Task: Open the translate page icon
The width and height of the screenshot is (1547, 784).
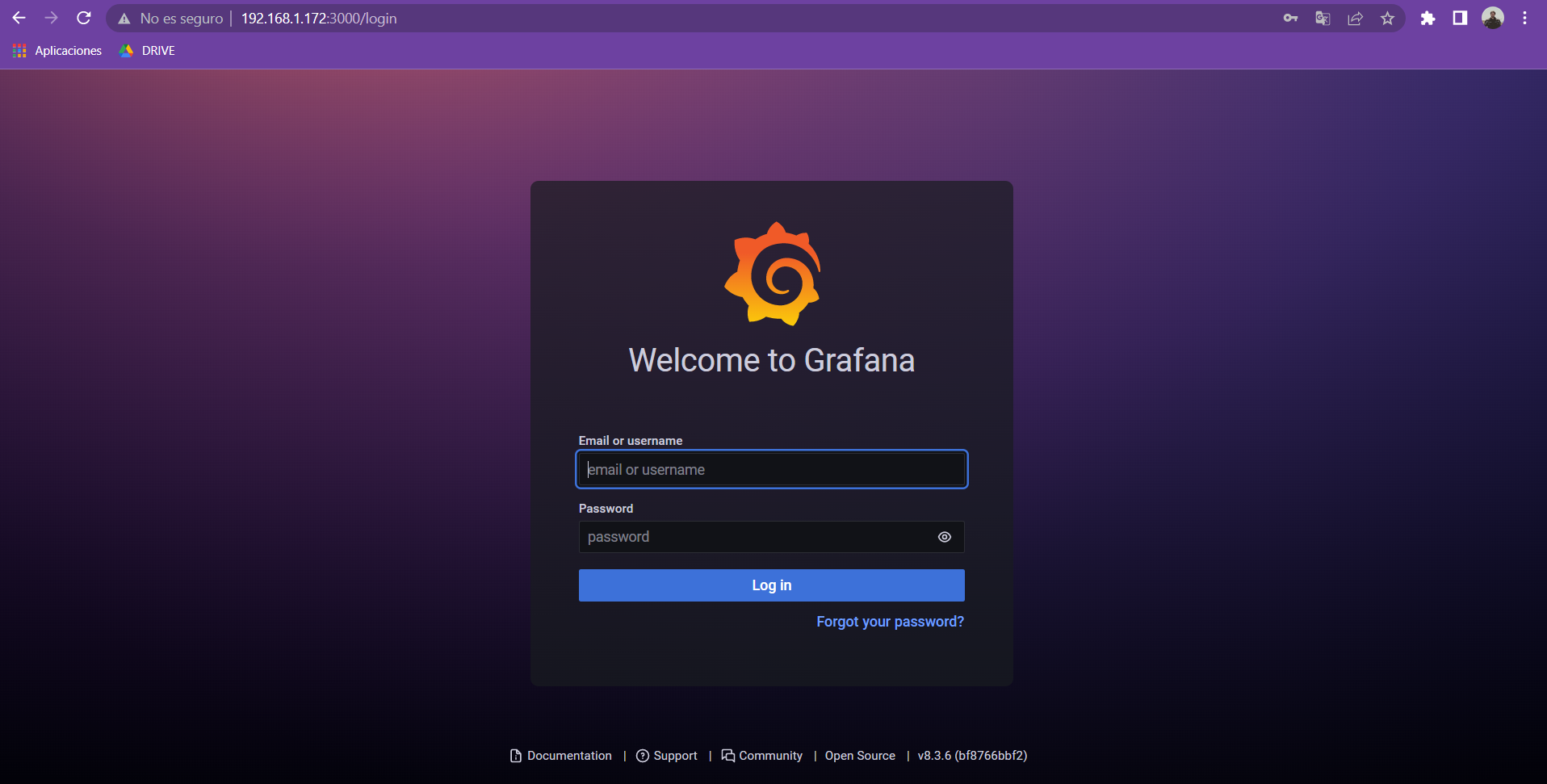Action: pos(1323,18)
